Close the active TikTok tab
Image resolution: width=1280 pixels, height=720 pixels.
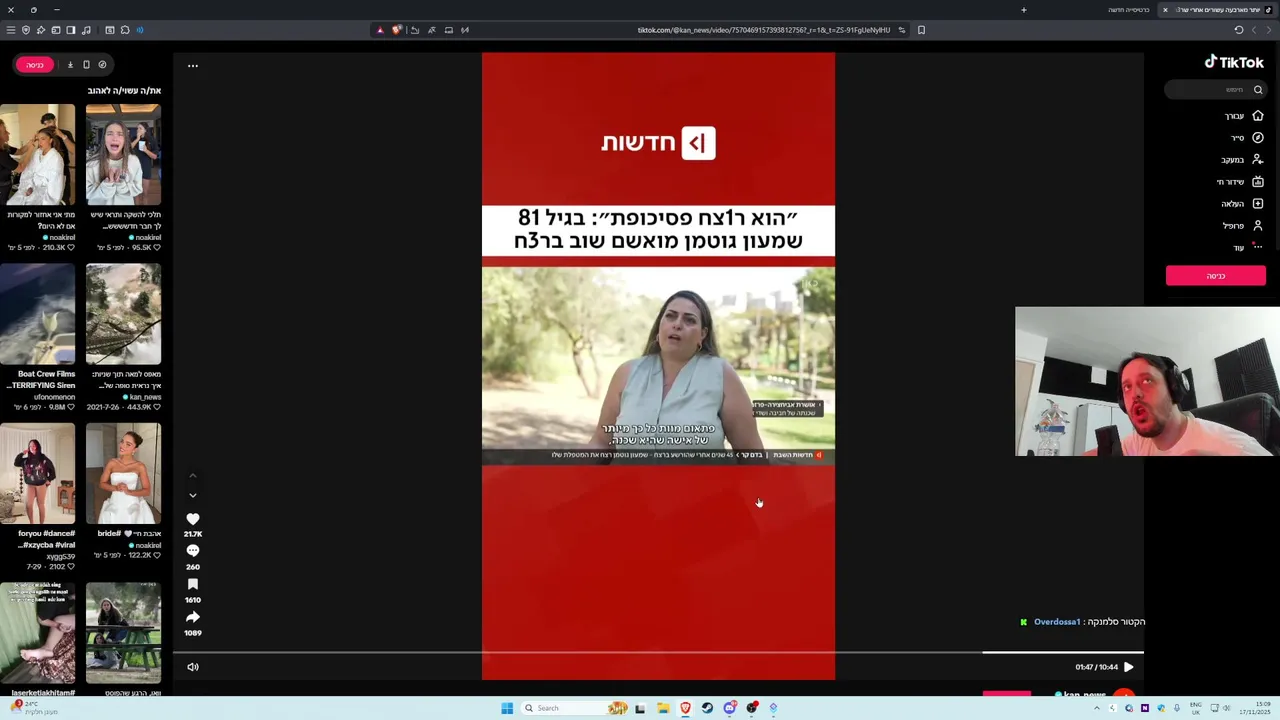click(x=1165, y=10)
